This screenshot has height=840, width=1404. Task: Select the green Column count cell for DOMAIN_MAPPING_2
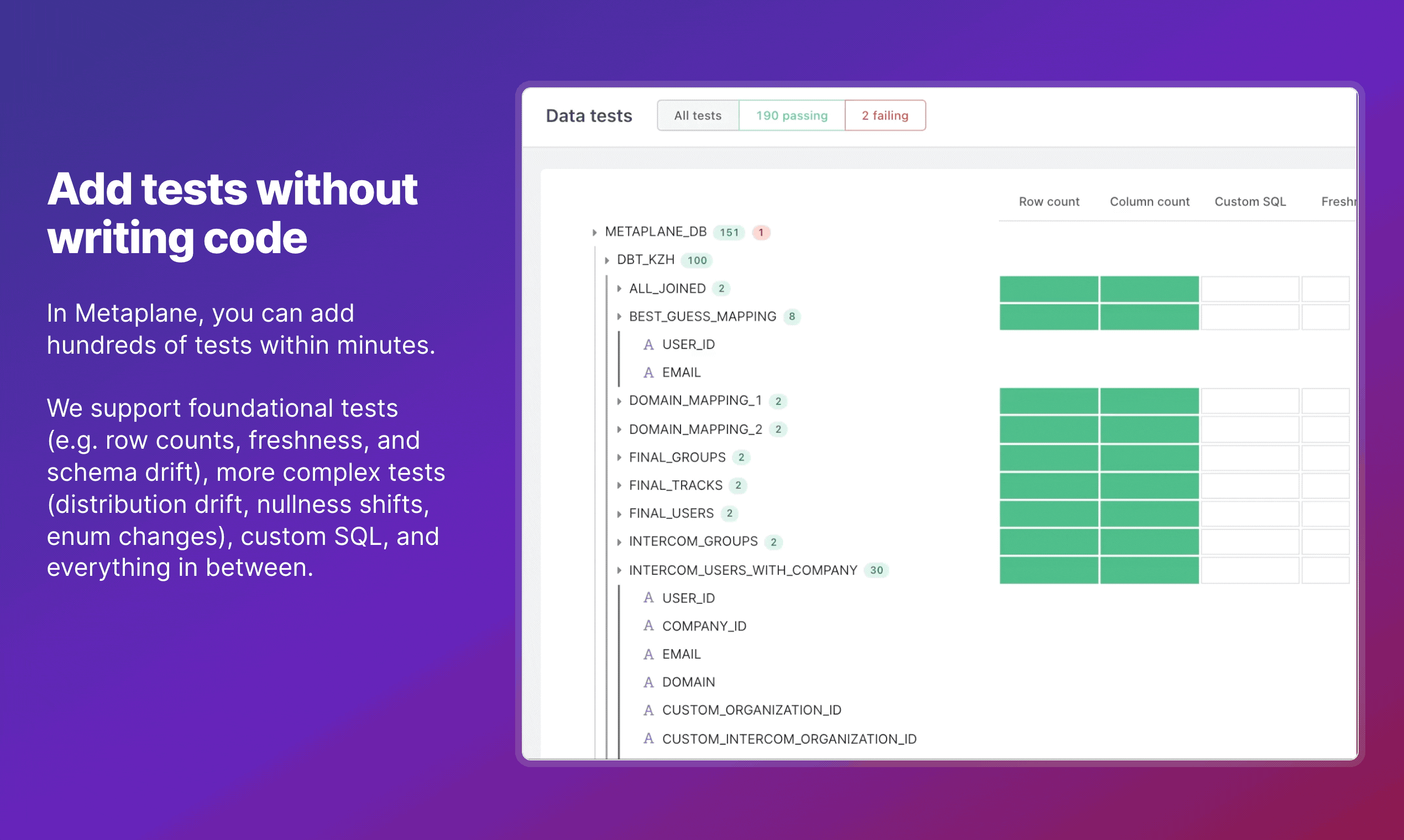1150,429
